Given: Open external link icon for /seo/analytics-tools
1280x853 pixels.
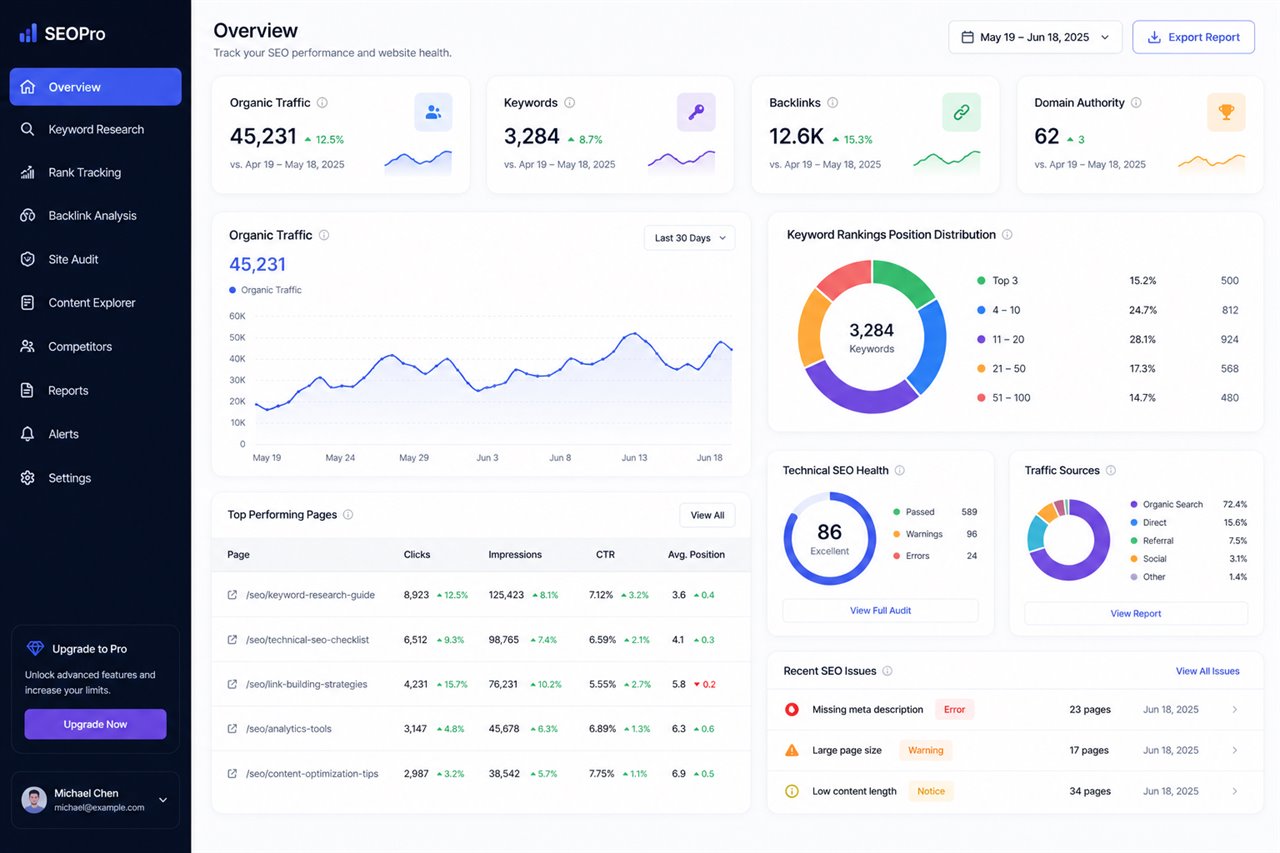Looking at the screenshot, I should [233, 729].
